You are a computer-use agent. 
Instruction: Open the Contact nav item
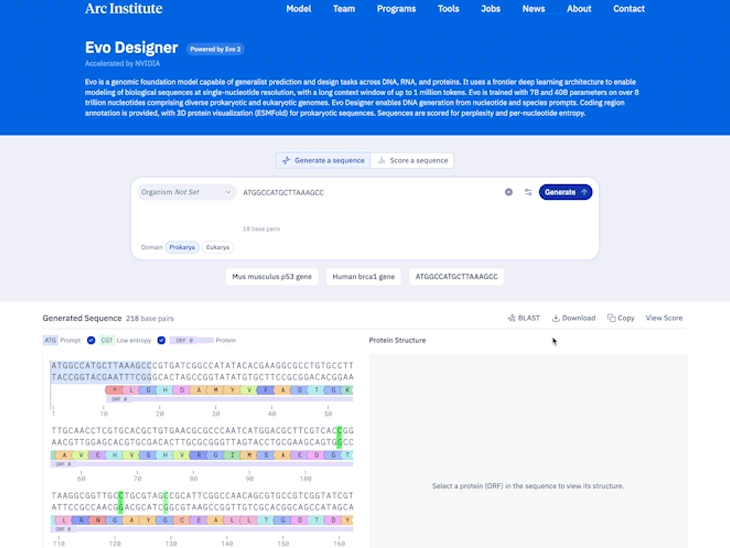pyautogui.click(x=629, y=9)
